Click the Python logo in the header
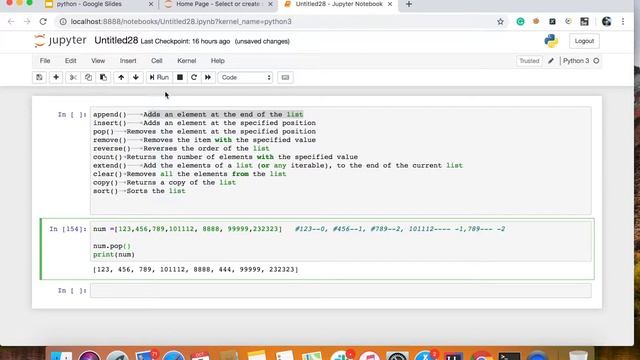The height and width of the screenshot is (360, 640). [551, 41]
